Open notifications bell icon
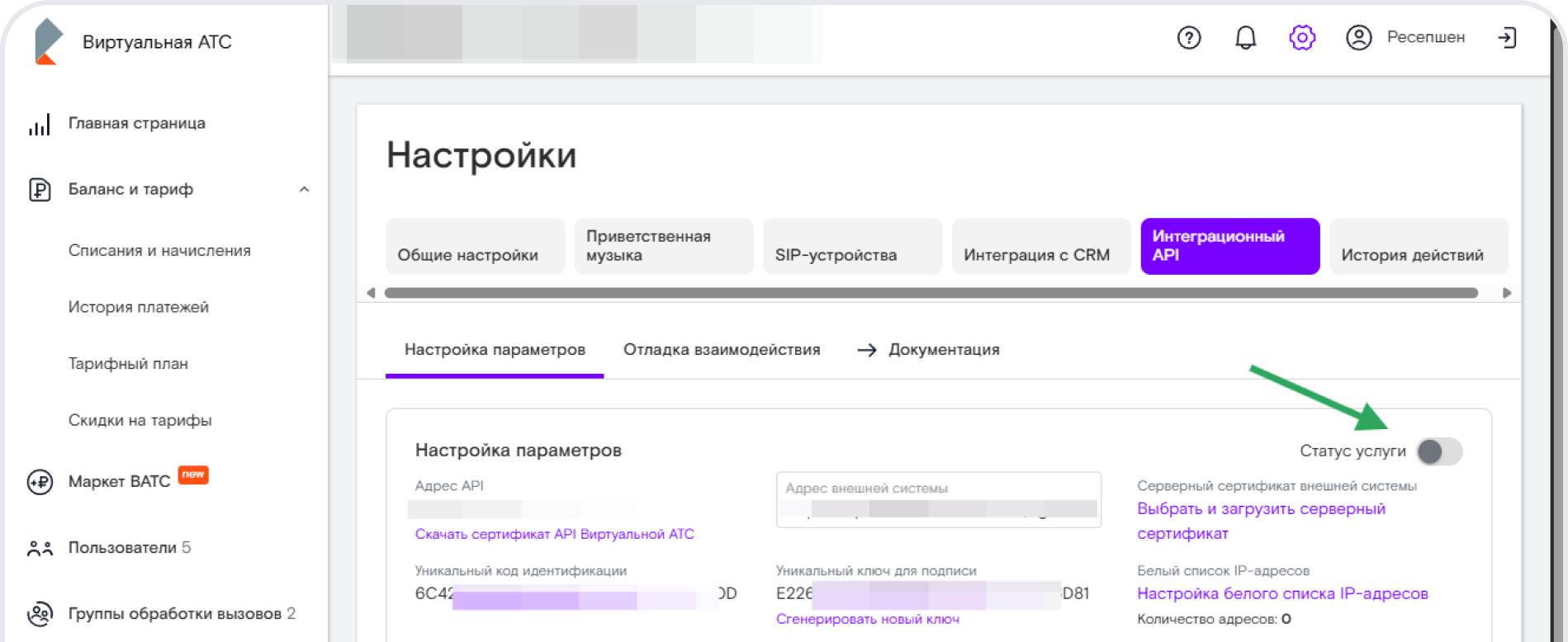The height and width of the screenshot is (642, 1568). click(x=1245, y=38)
